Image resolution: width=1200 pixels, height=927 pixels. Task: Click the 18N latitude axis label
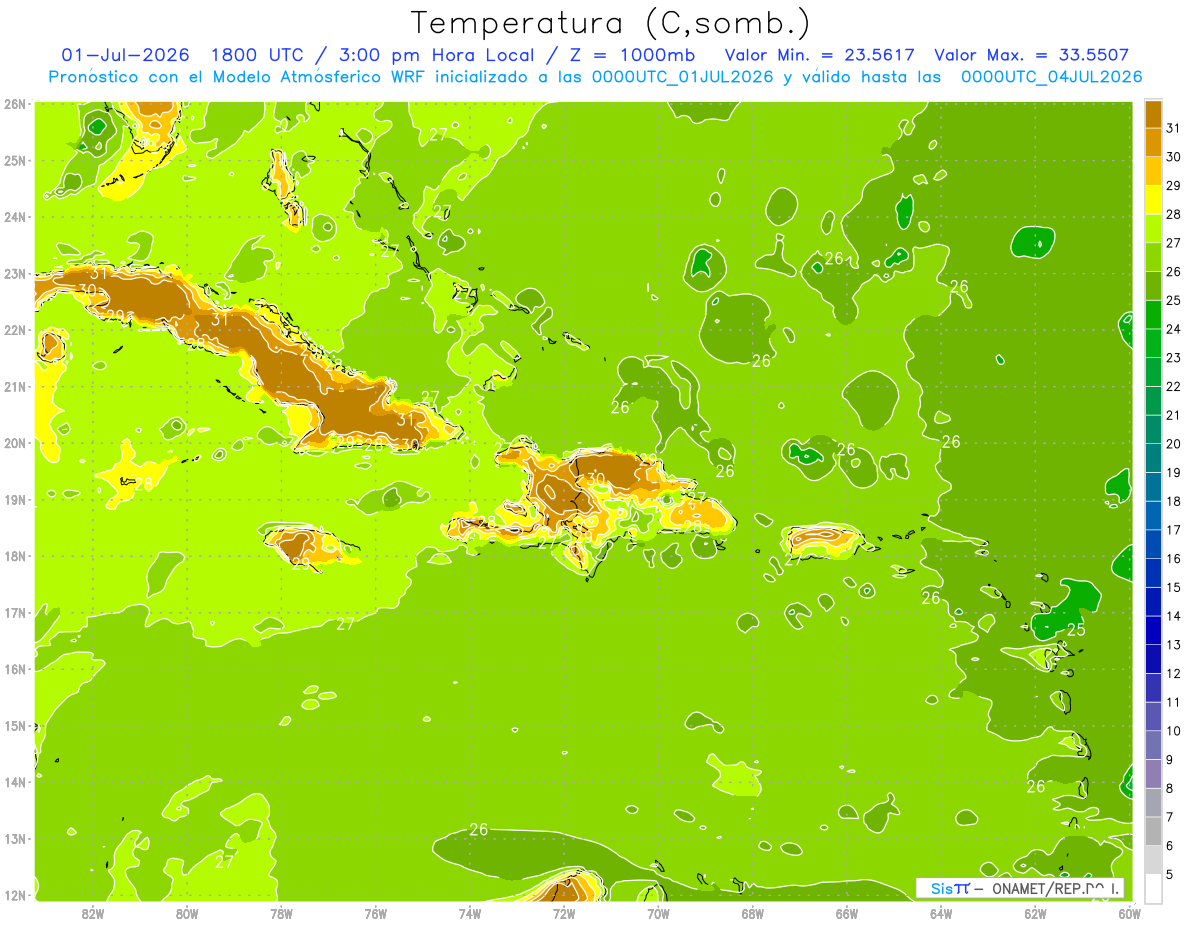14,556
